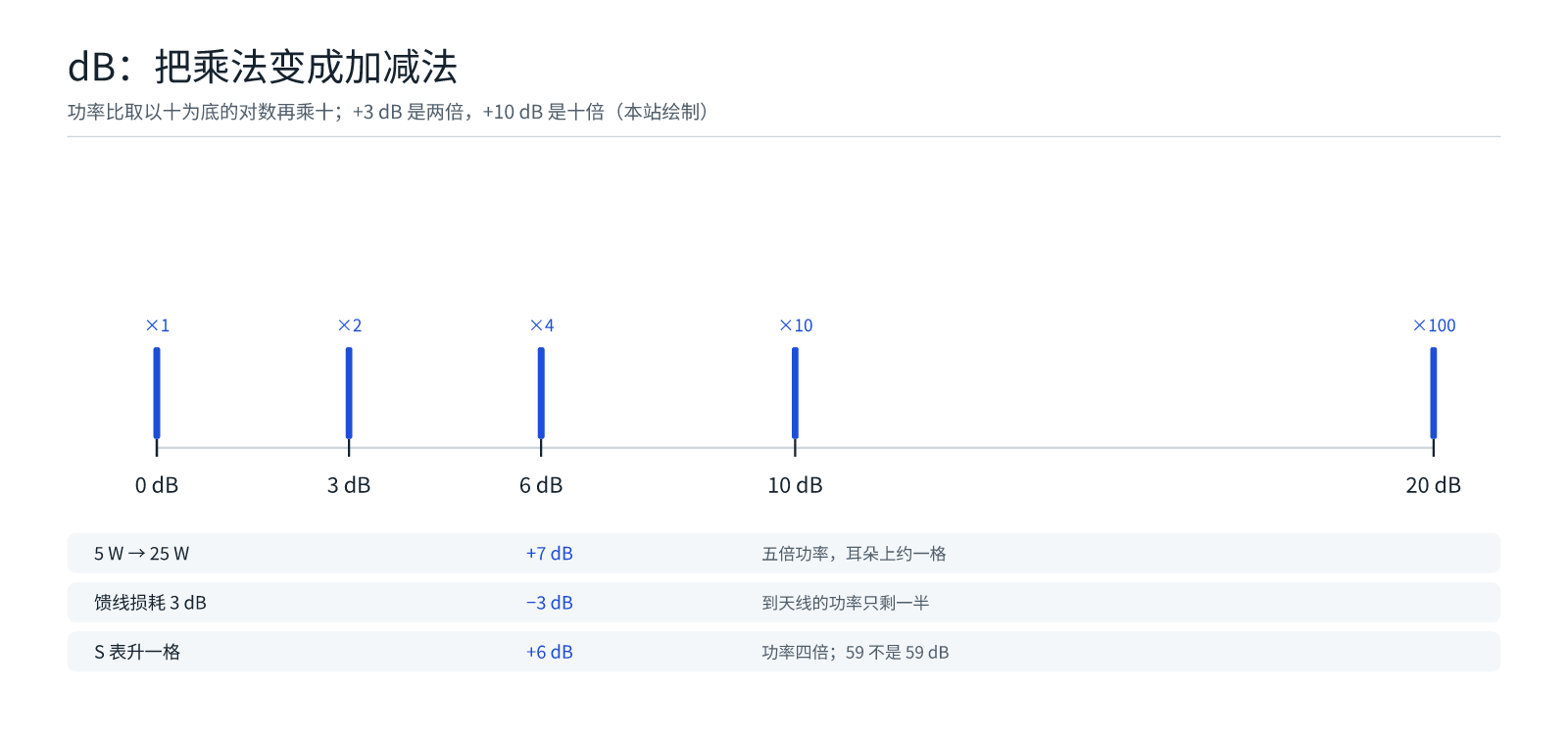
Task: Click the '×100' multiplier label
Action: click(1434, 325)
